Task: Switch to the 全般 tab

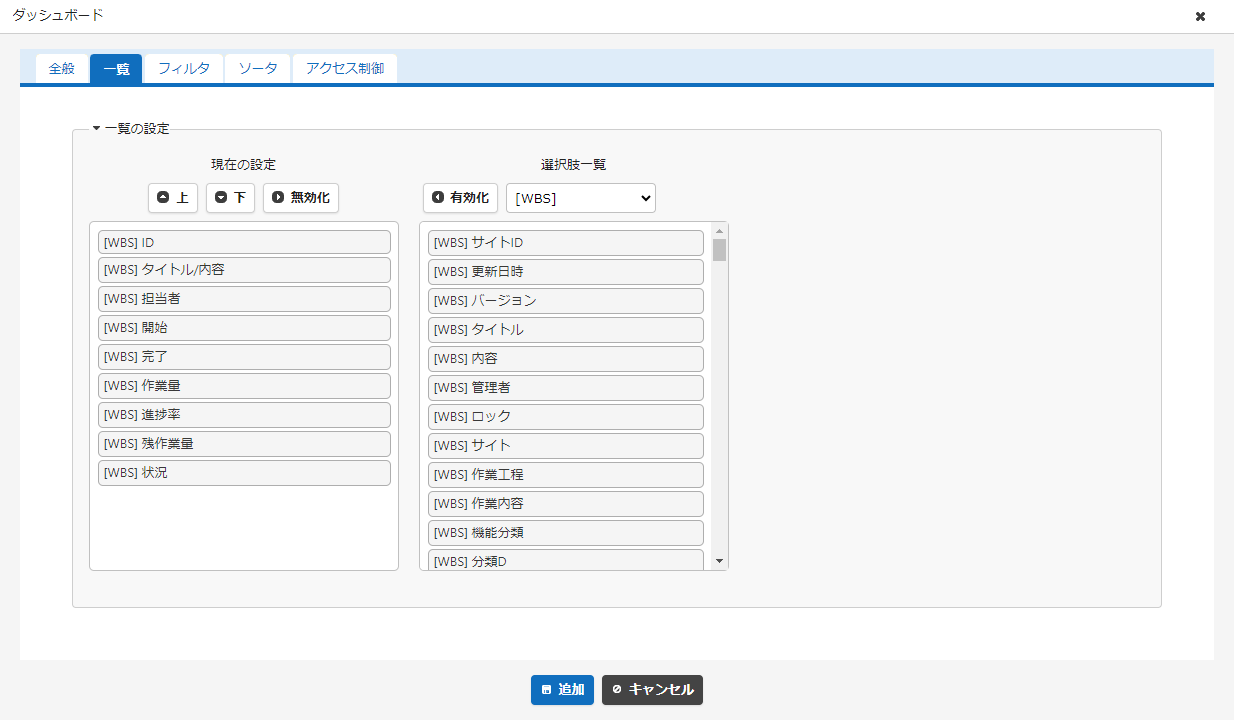Action: (62, 69)
